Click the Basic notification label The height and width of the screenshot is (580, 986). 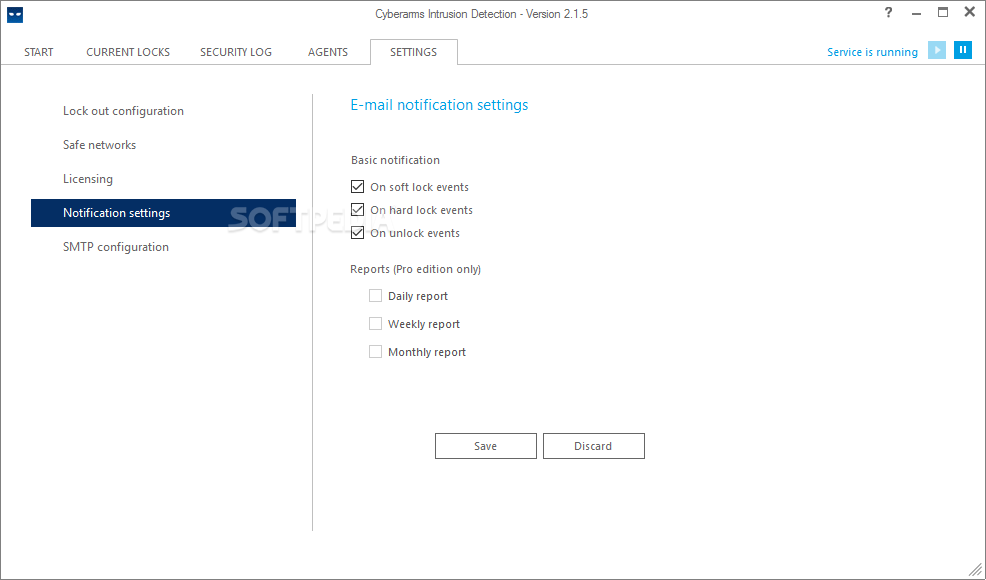396,160
